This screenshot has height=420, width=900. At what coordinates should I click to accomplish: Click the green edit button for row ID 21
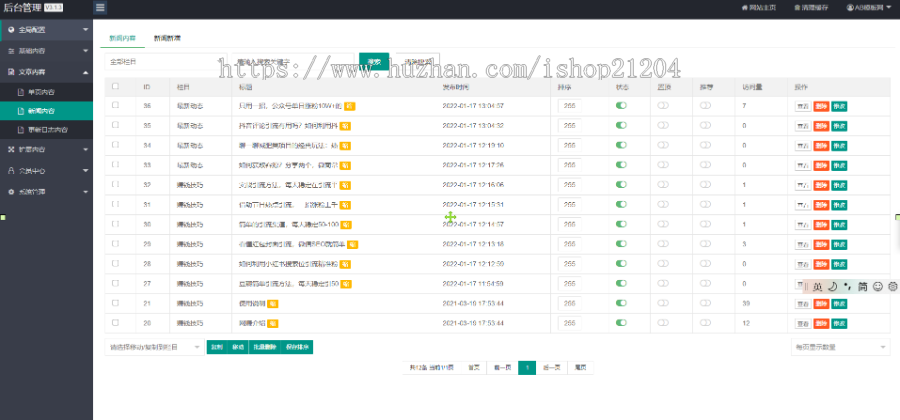[839, 304]
